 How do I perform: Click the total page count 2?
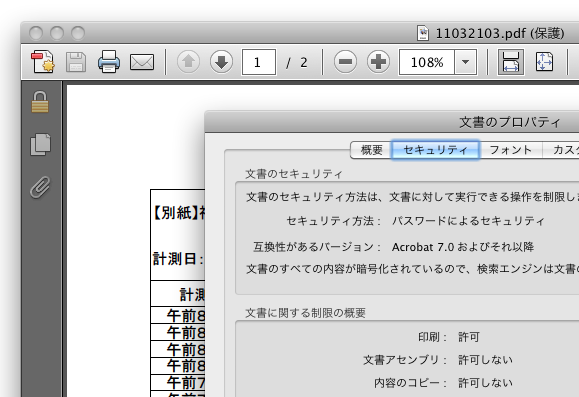point(304,62)
